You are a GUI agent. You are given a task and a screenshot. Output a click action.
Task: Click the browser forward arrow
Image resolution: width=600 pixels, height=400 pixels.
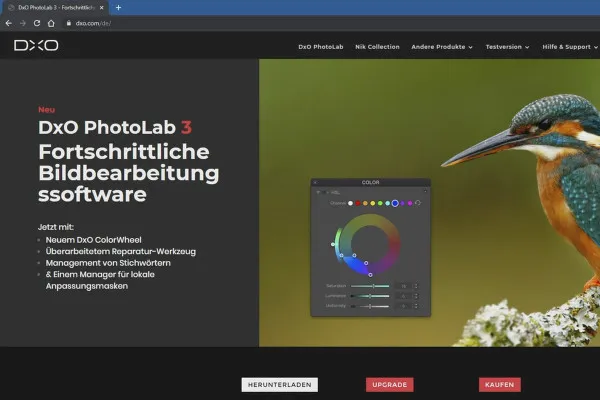click(23, 23)
